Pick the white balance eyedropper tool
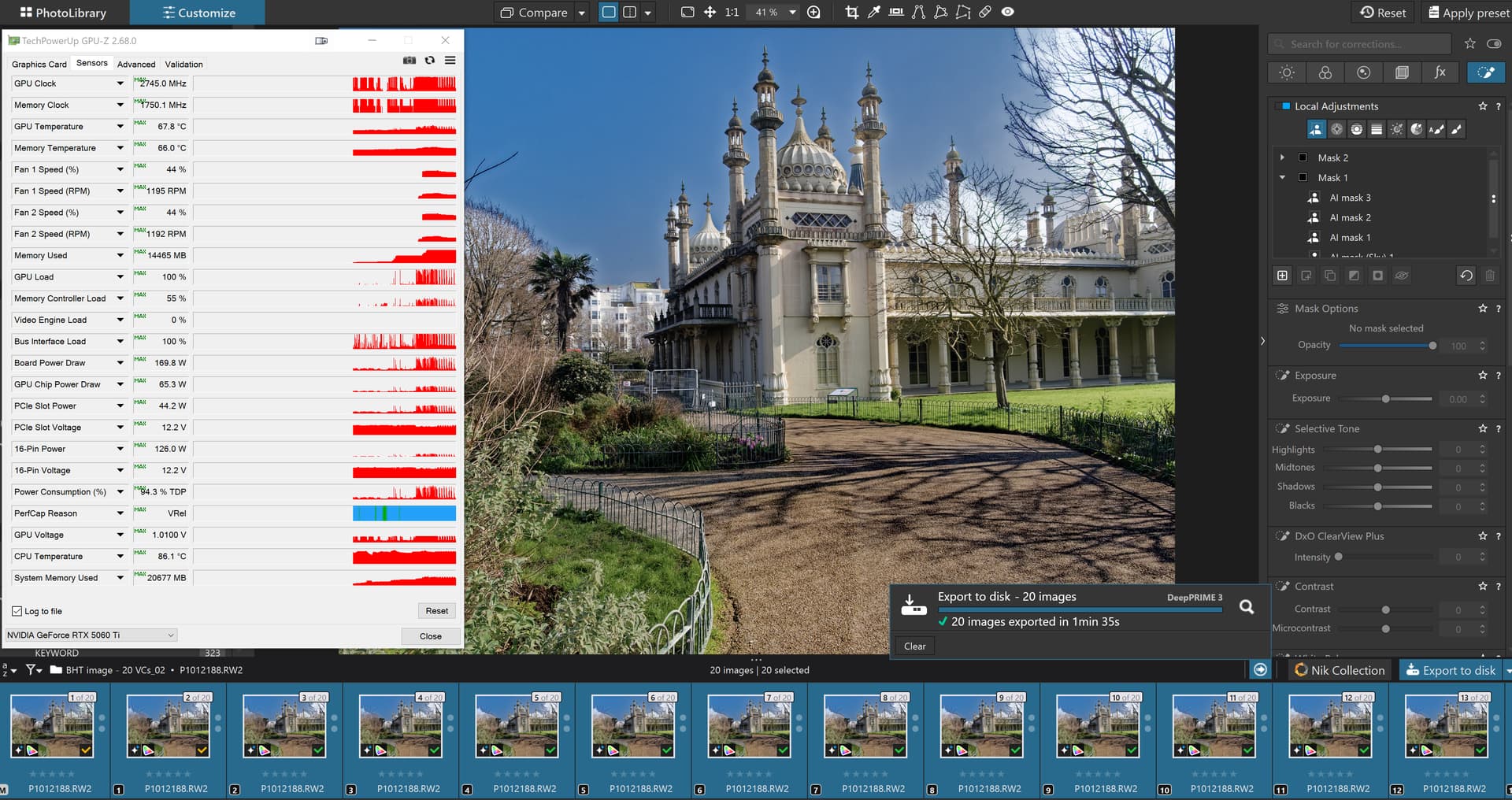 (x=873, y=12)
